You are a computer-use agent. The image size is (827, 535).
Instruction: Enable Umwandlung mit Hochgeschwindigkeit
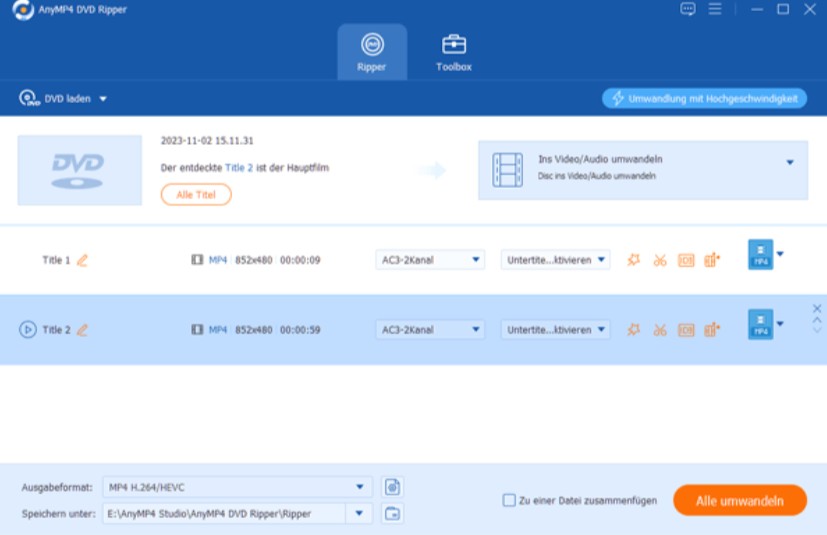(704, 99)
